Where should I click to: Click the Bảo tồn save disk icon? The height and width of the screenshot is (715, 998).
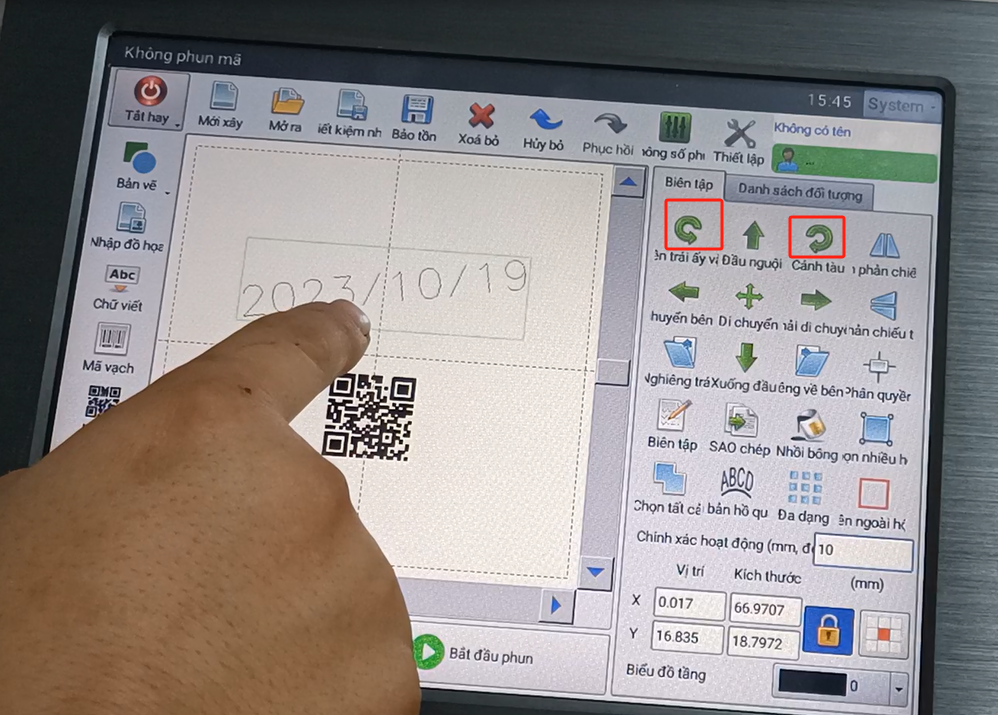tap(414, 112)
